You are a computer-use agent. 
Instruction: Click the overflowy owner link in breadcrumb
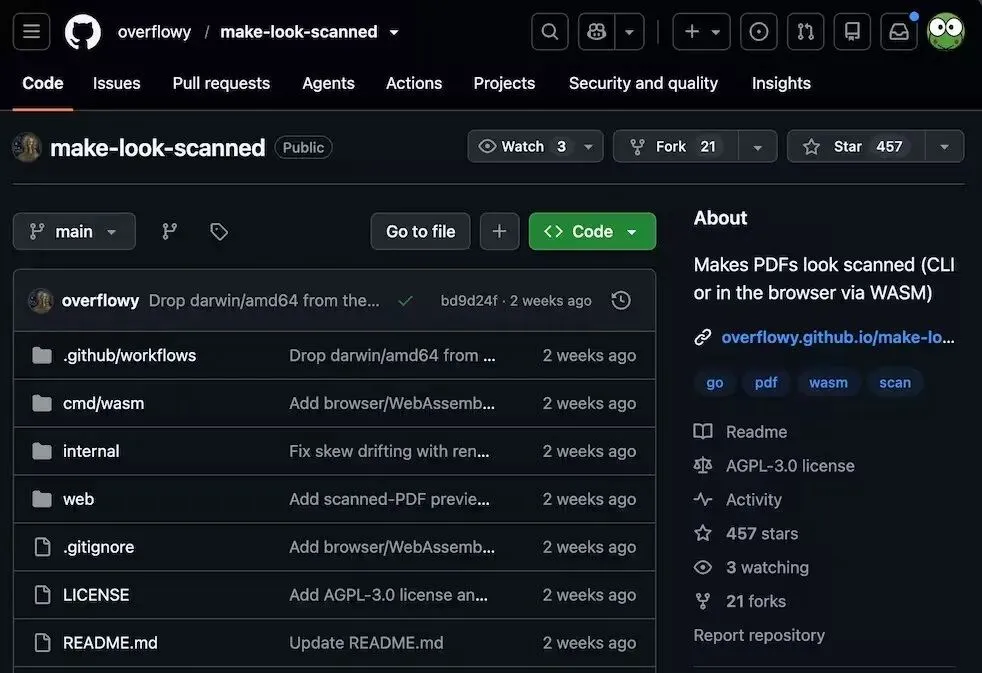click(154, 31)
